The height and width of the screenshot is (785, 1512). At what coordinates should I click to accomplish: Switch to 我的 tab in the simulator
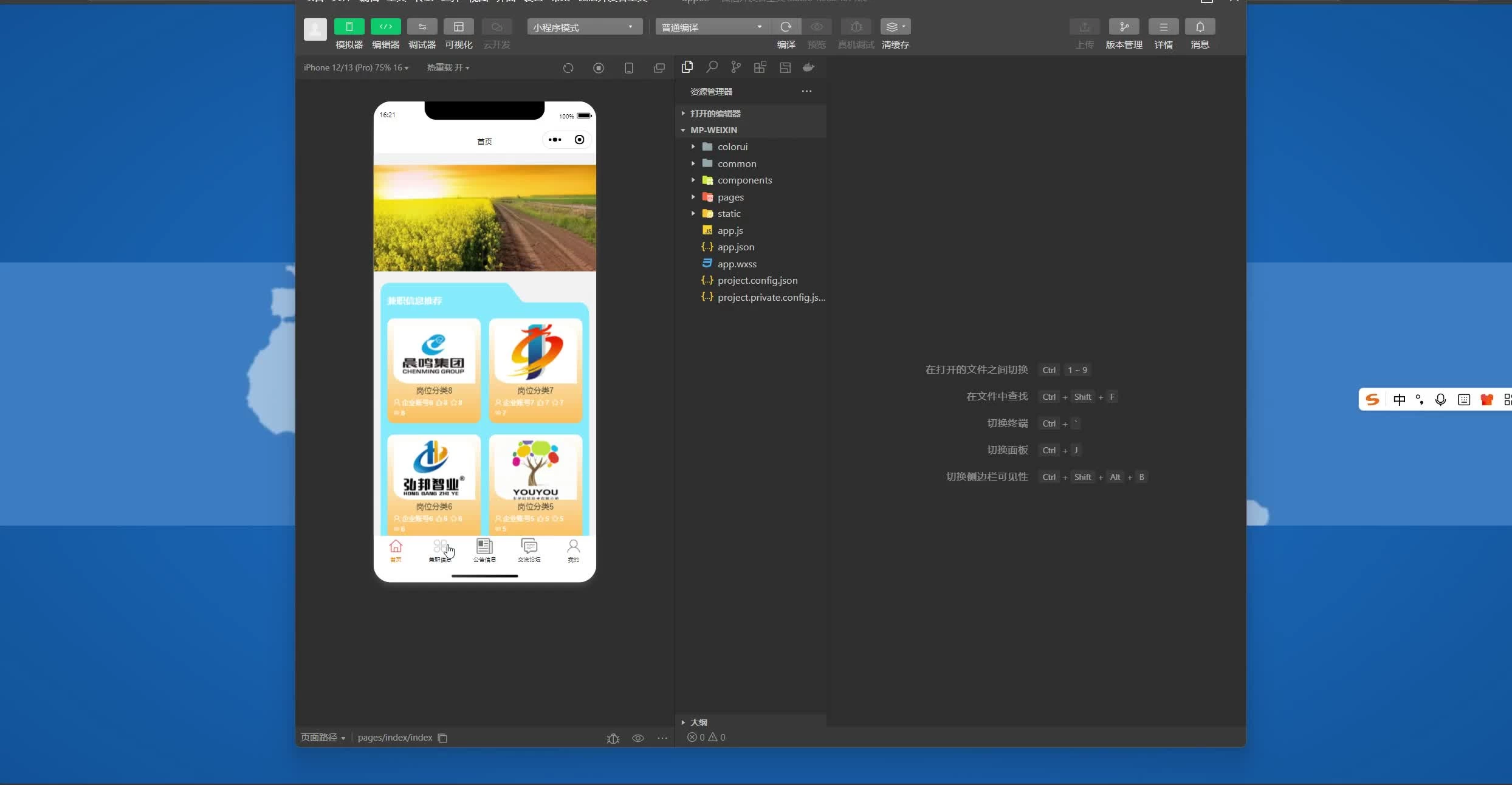click(573, 550)
